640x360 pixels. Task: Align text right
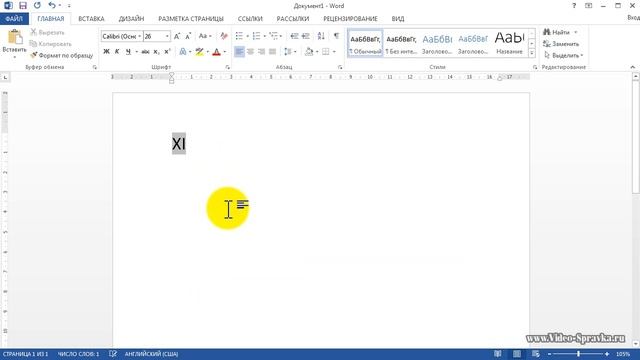(261, 51)
